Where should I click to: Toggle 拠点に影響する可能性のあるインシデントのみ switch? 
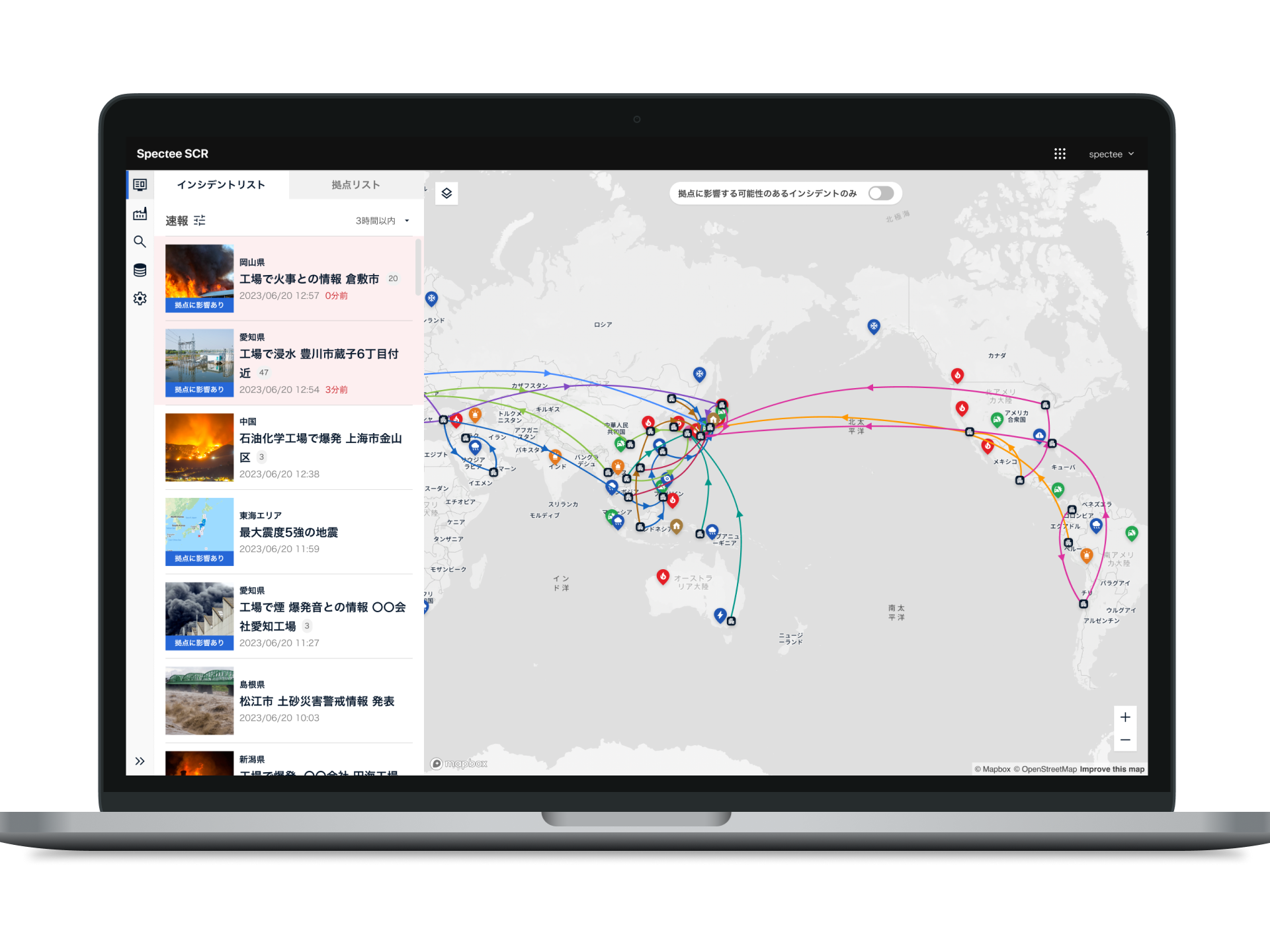881,193
